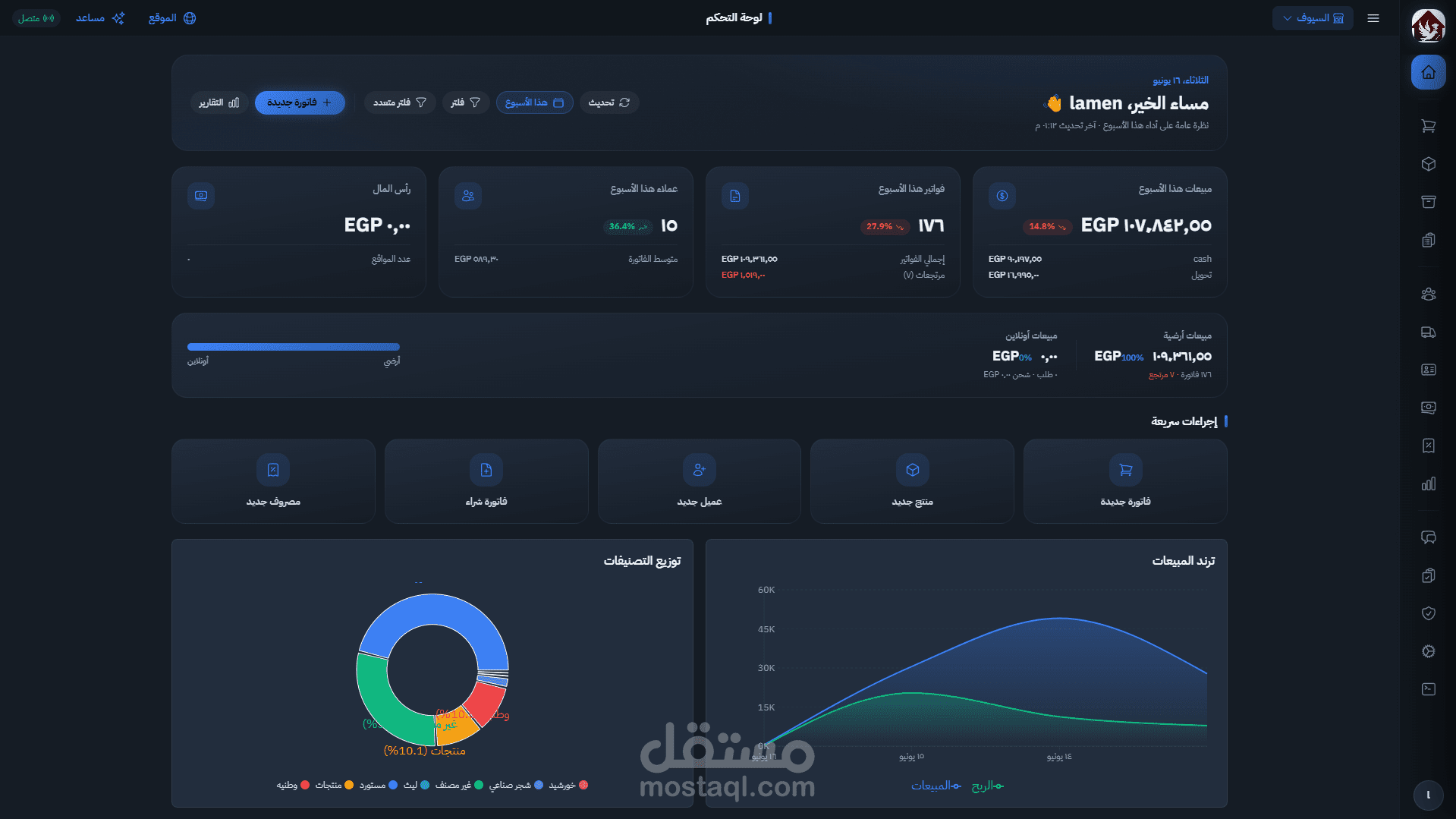The image size is (1456, 819).
Task: Click the blue segment of donut chart
Action: click(x=432, y=609)
